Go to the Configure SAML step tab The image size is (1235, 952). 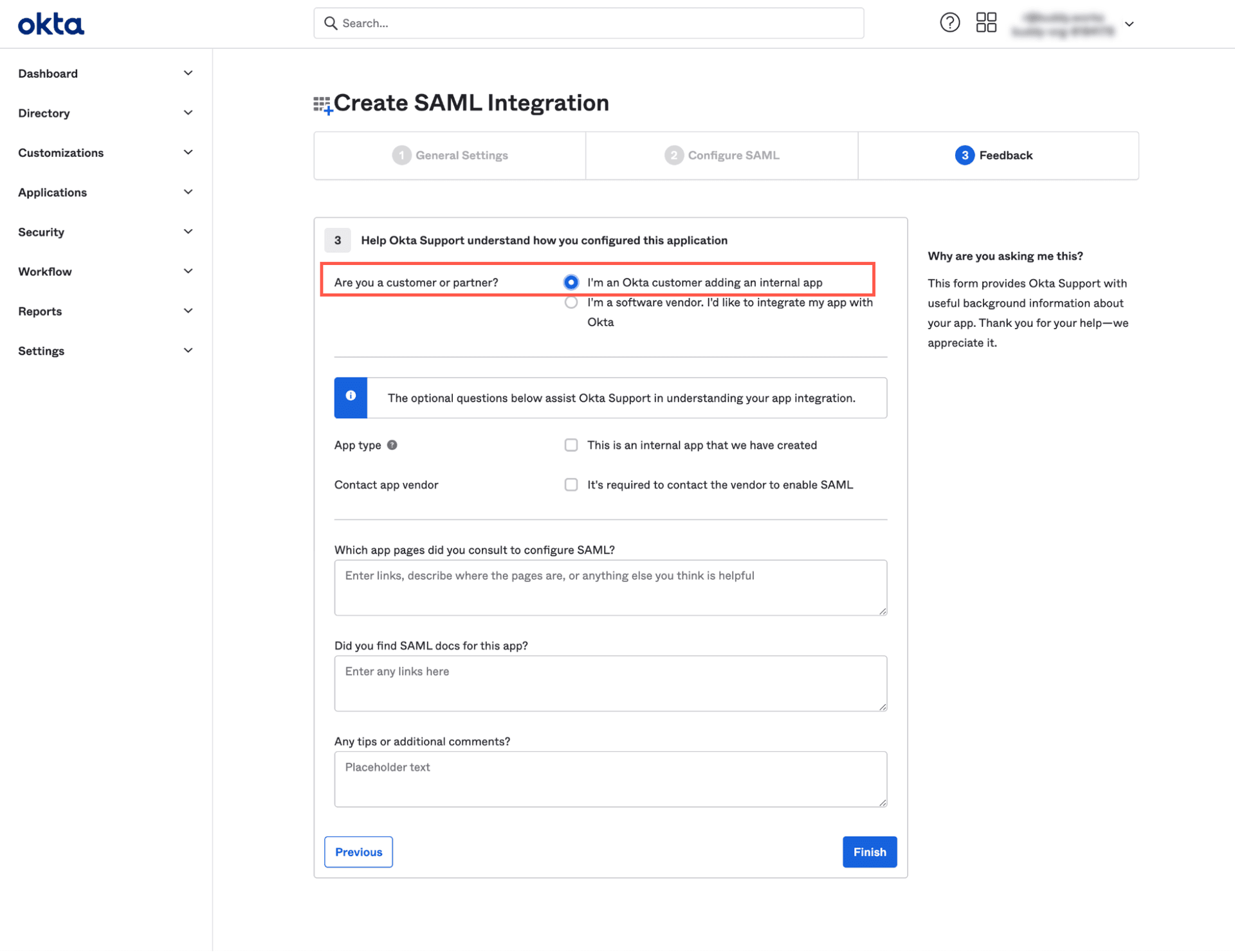click(x=722, y=155)
